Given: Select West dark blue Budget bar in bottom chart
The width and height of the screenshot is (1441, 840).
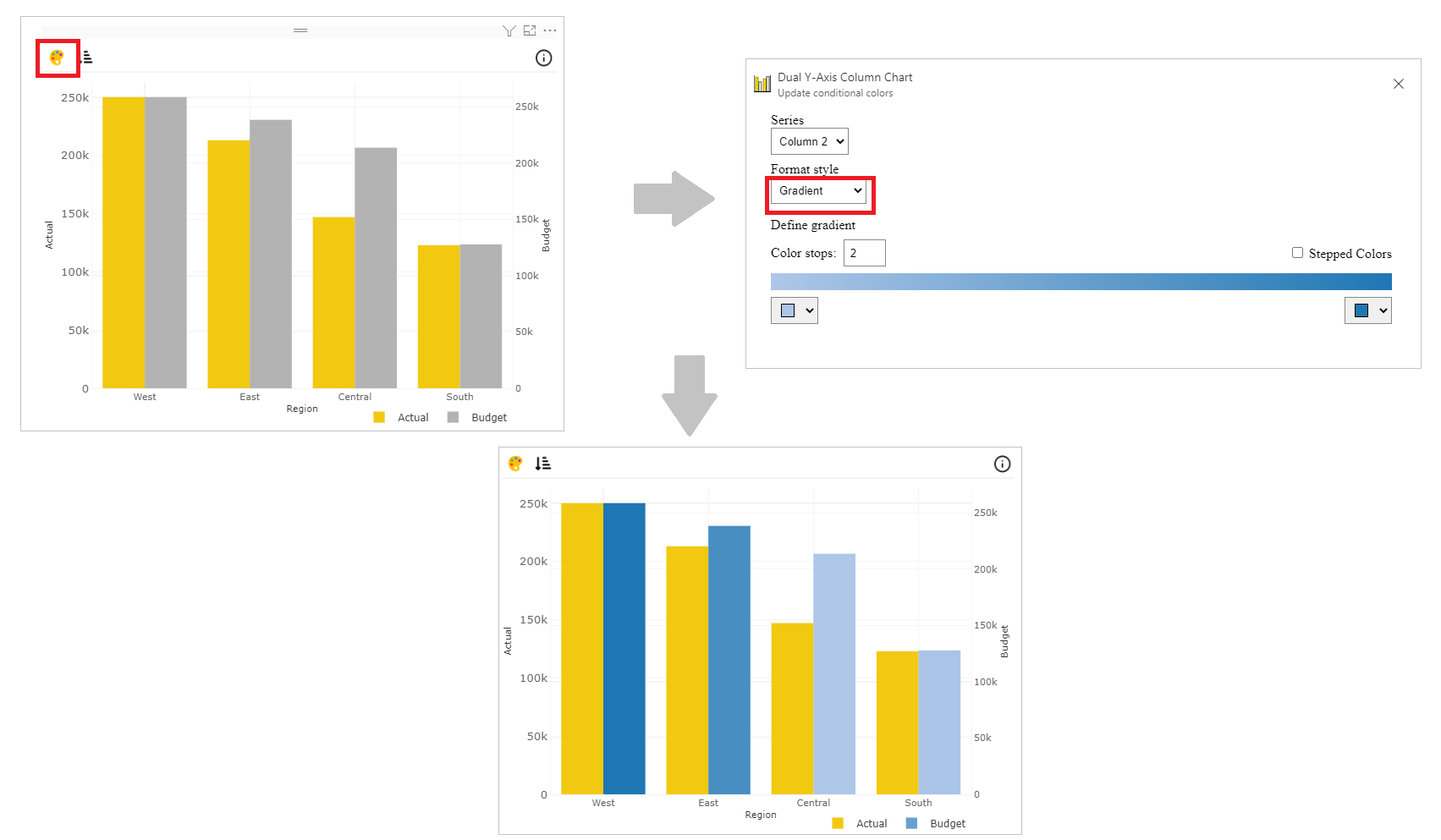Looking at the screenshot, I should [624, 649].
